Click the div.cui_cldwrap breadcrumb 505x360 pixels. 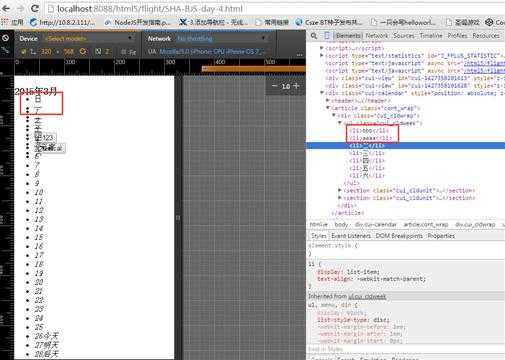(x=475, y=225)
